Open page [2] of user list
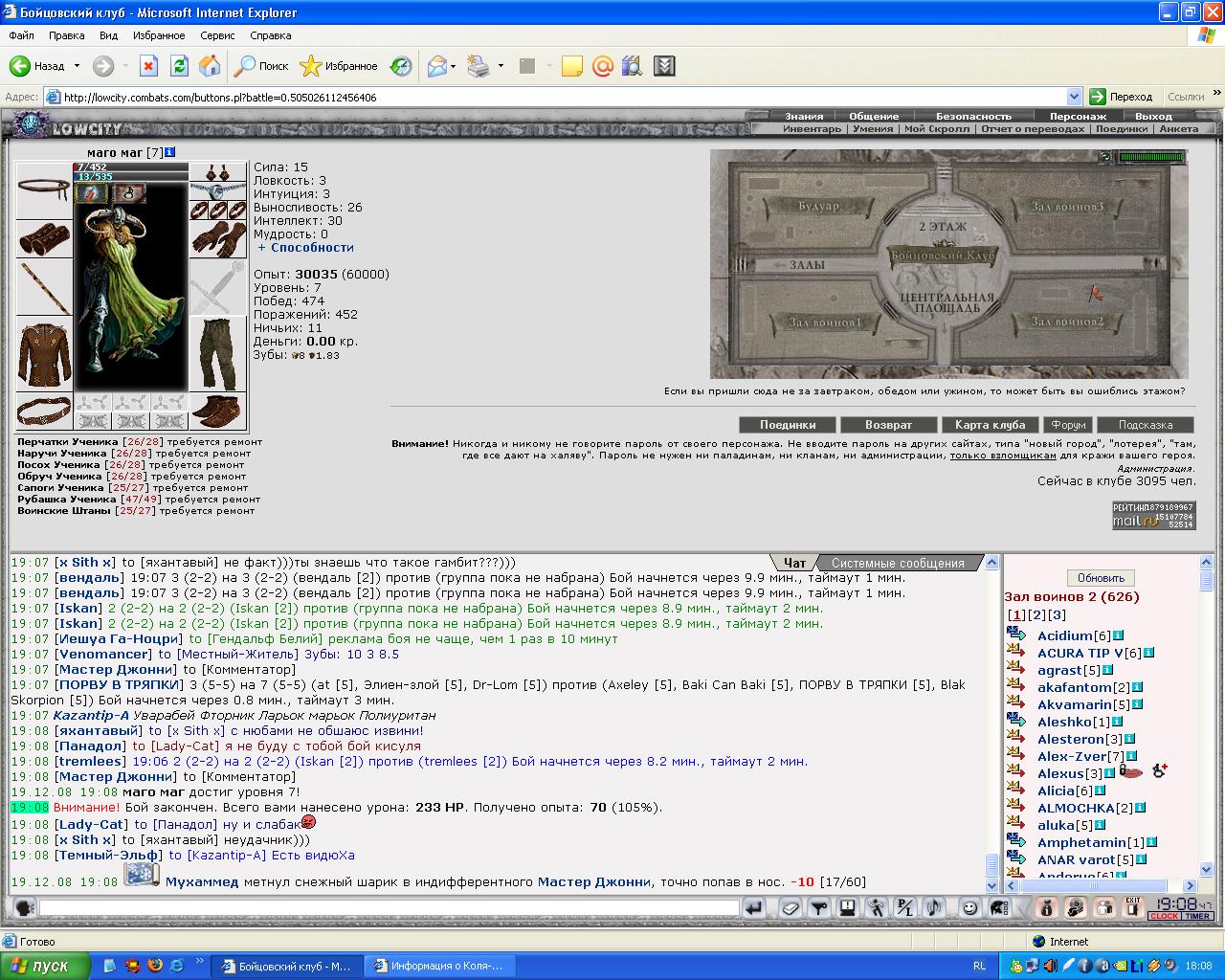Image resolution: width=1225 pixels, height=980 pixels. click(x=1036, y=614)
